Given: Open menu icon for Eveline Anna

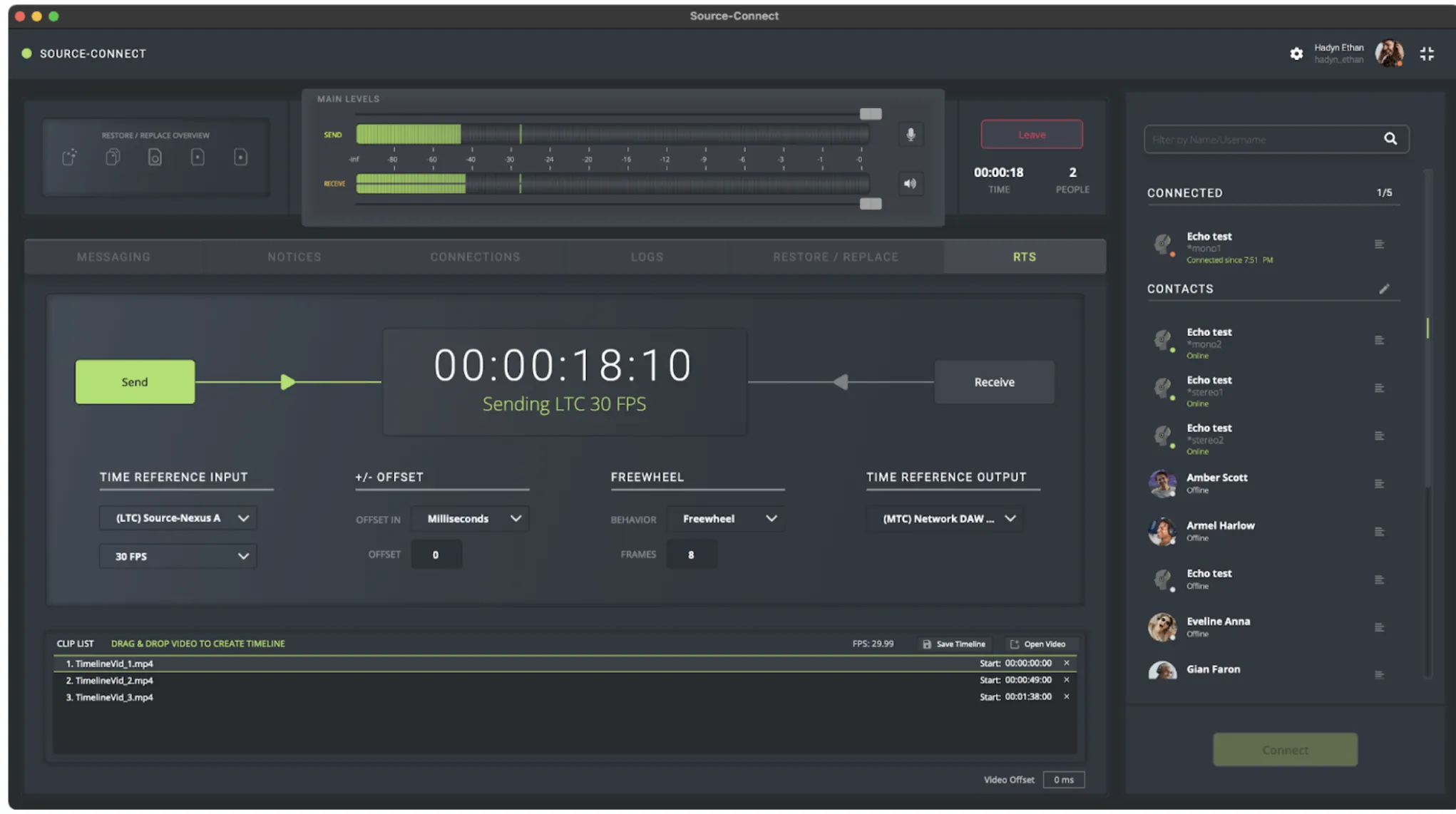Looking at the screenshot, I should pos(1380,627).
